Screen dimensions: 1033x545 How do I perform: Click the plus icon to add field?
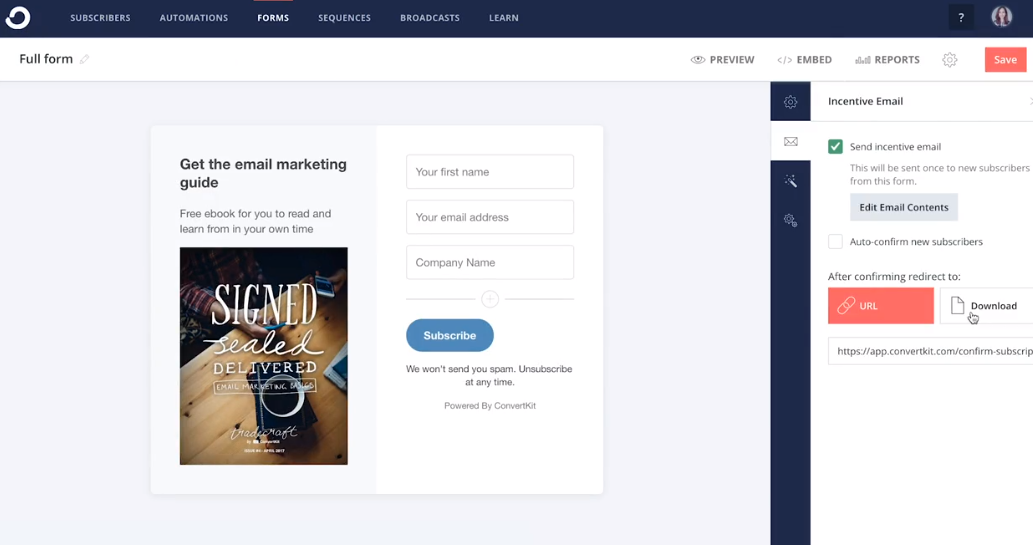[x=489, y=299]
